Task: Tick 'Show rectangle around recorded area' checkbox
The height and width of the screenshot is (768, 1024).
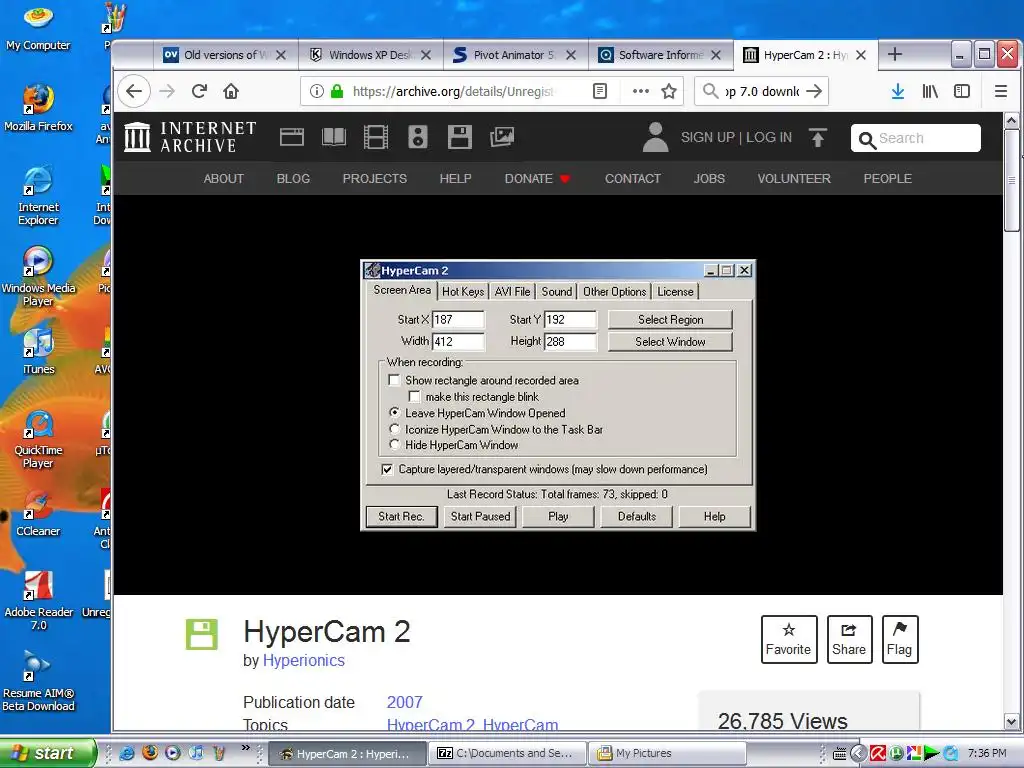Action: coord(394,380)
